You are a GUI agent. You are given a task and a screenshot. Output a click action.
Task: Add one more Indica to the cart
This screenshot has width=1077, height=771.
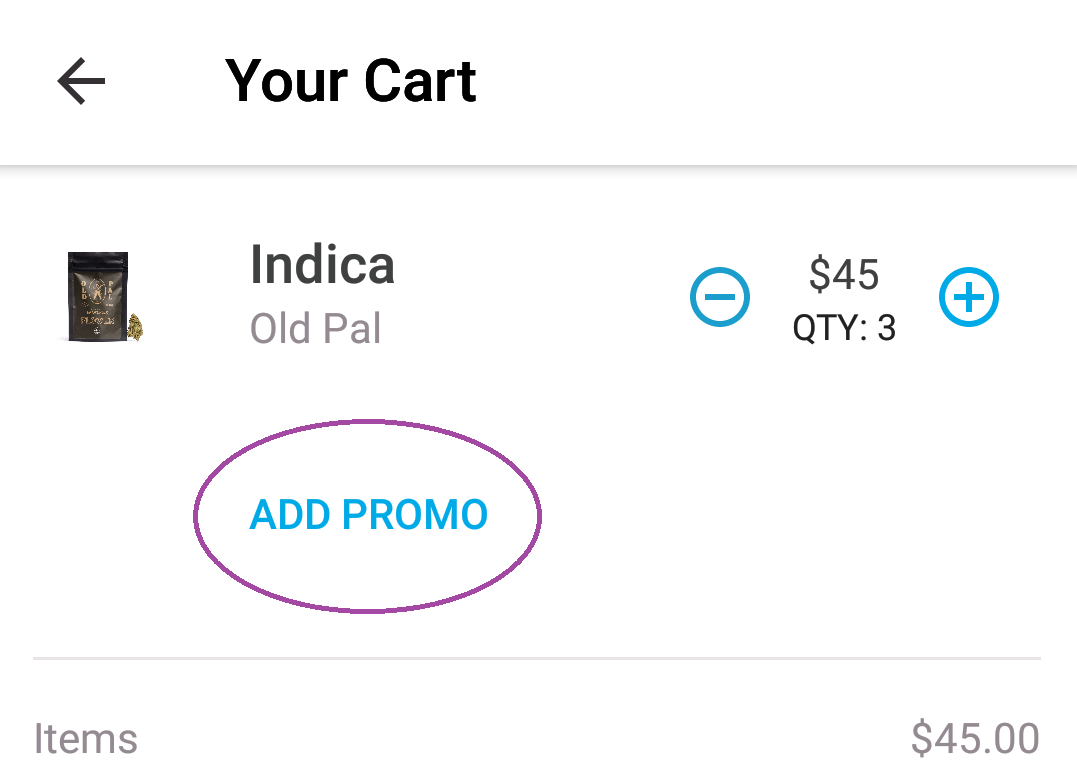968,297
